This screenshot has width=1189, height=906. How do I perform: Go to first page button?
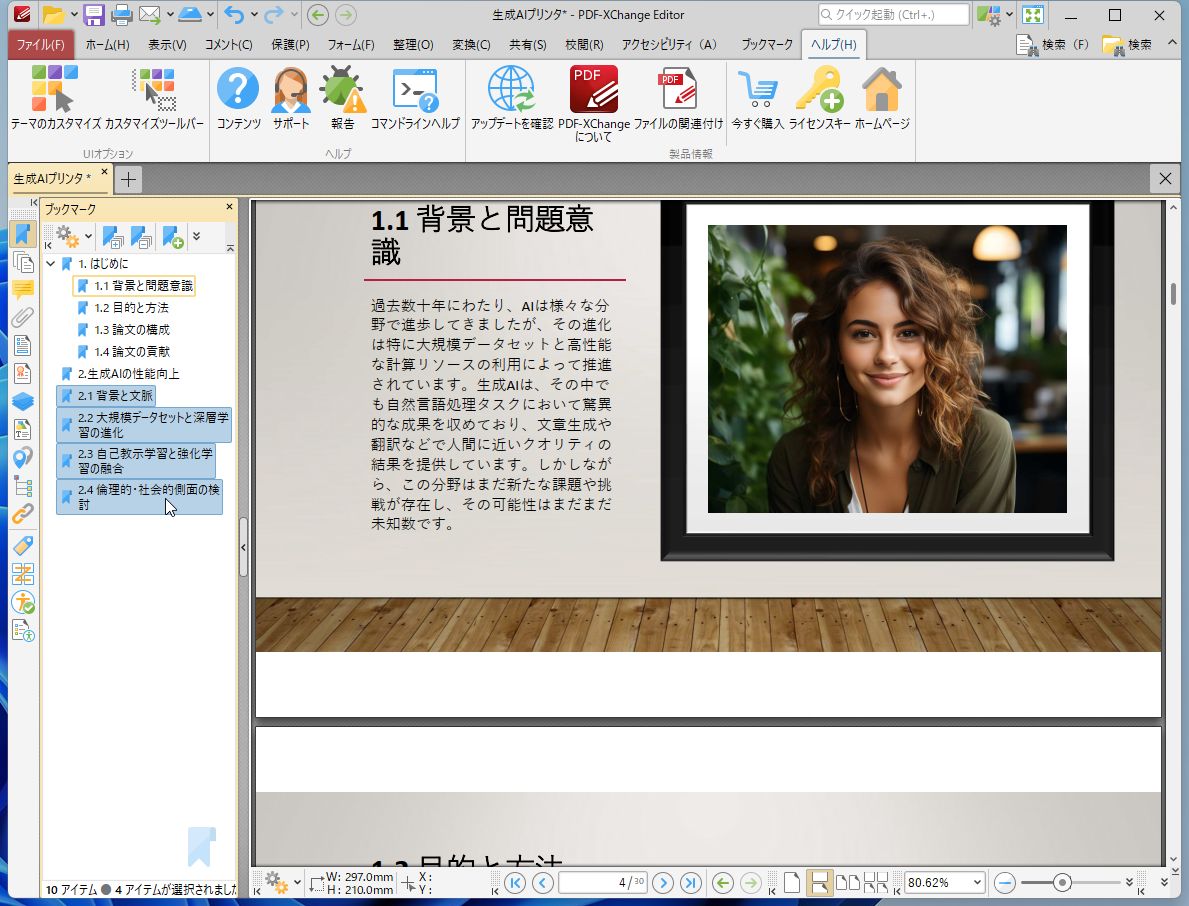click(515, 882)
